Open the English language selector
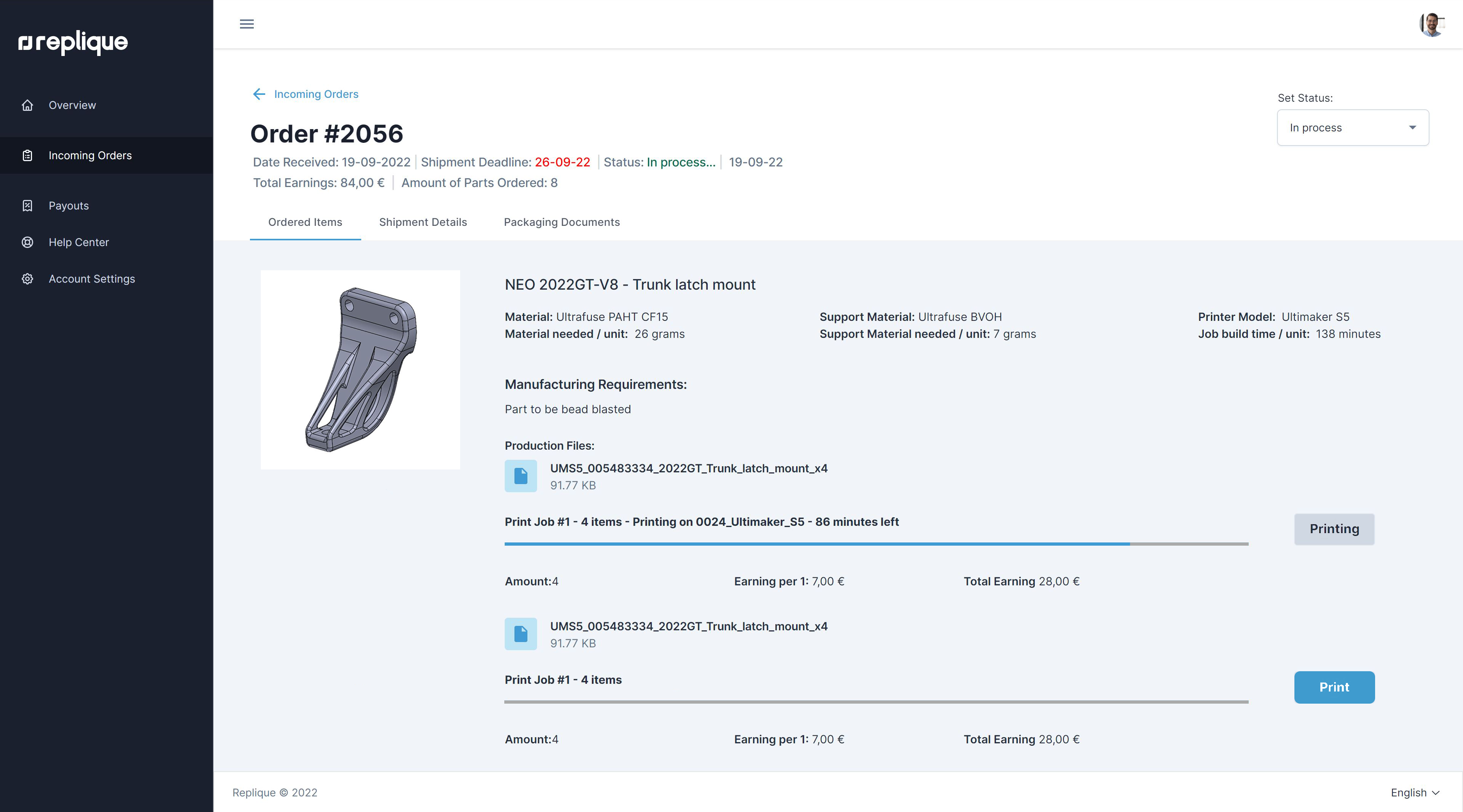 1414,793
